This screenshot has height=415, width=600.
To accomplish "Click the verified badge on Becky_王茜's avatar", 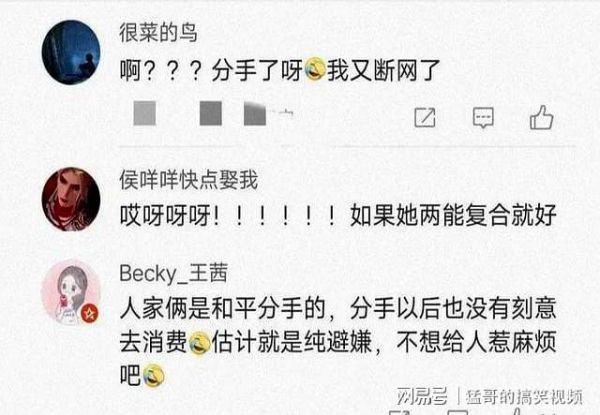I will coord(90,314).
